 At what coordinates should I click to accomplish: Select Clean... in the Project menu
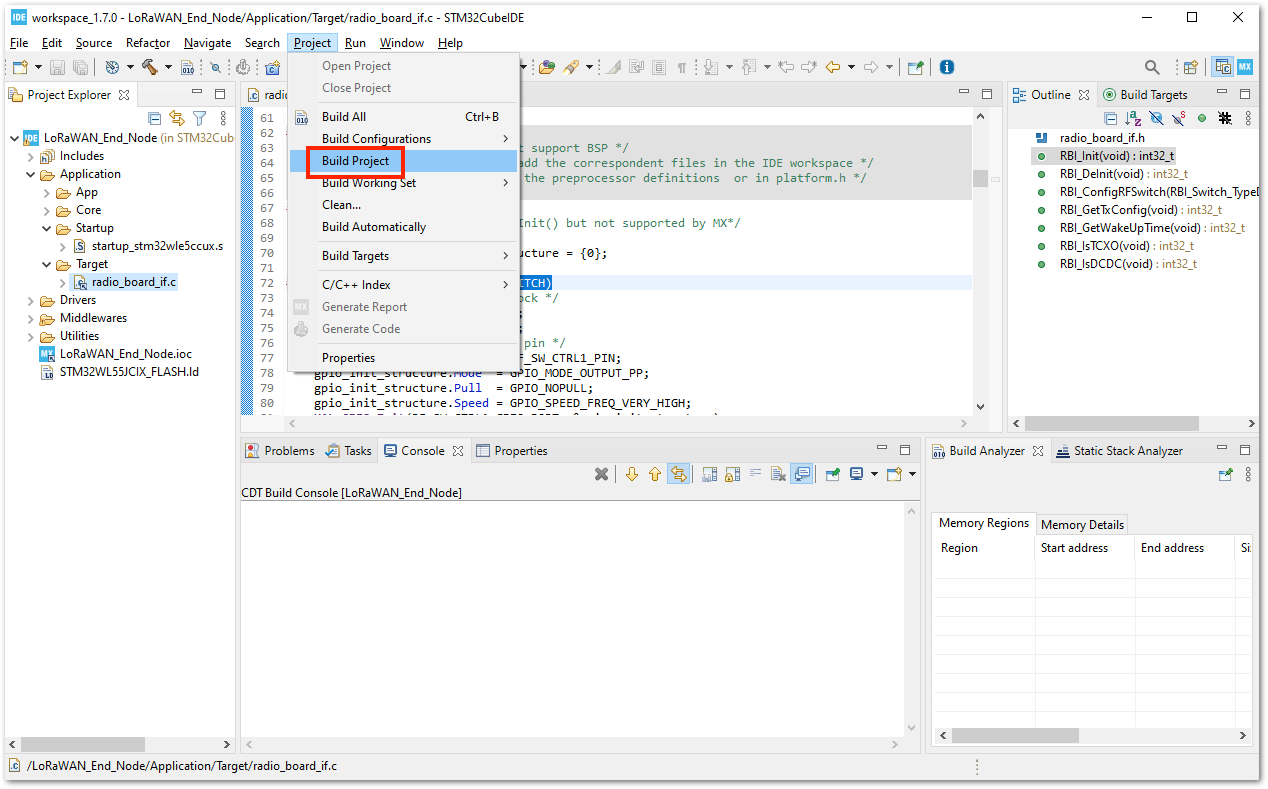(x=402, y=205)
